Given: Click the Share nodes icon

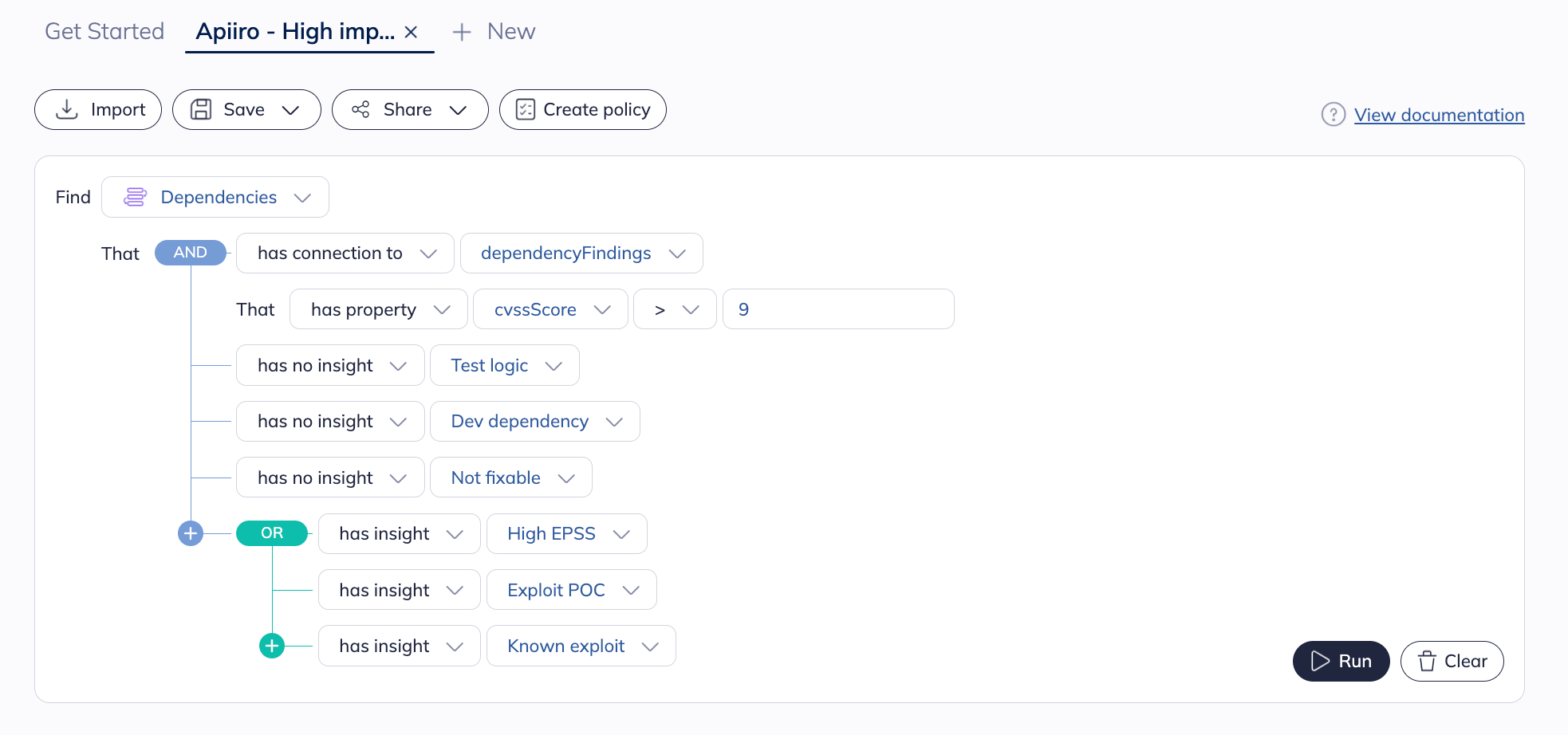Looking at the screenshot, I should (360, 110).
